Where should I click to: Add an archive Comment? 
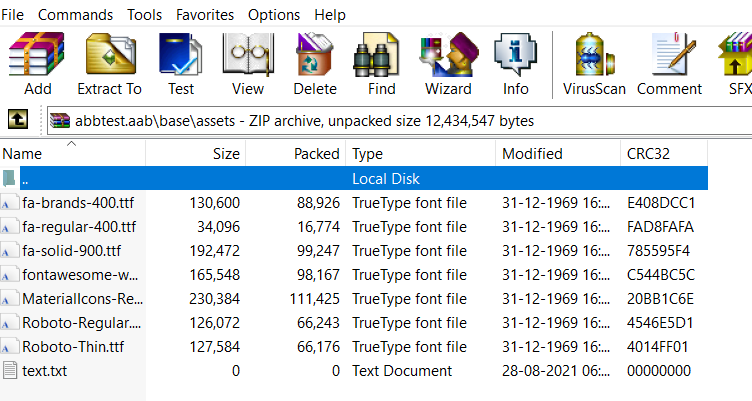(669, 62)
